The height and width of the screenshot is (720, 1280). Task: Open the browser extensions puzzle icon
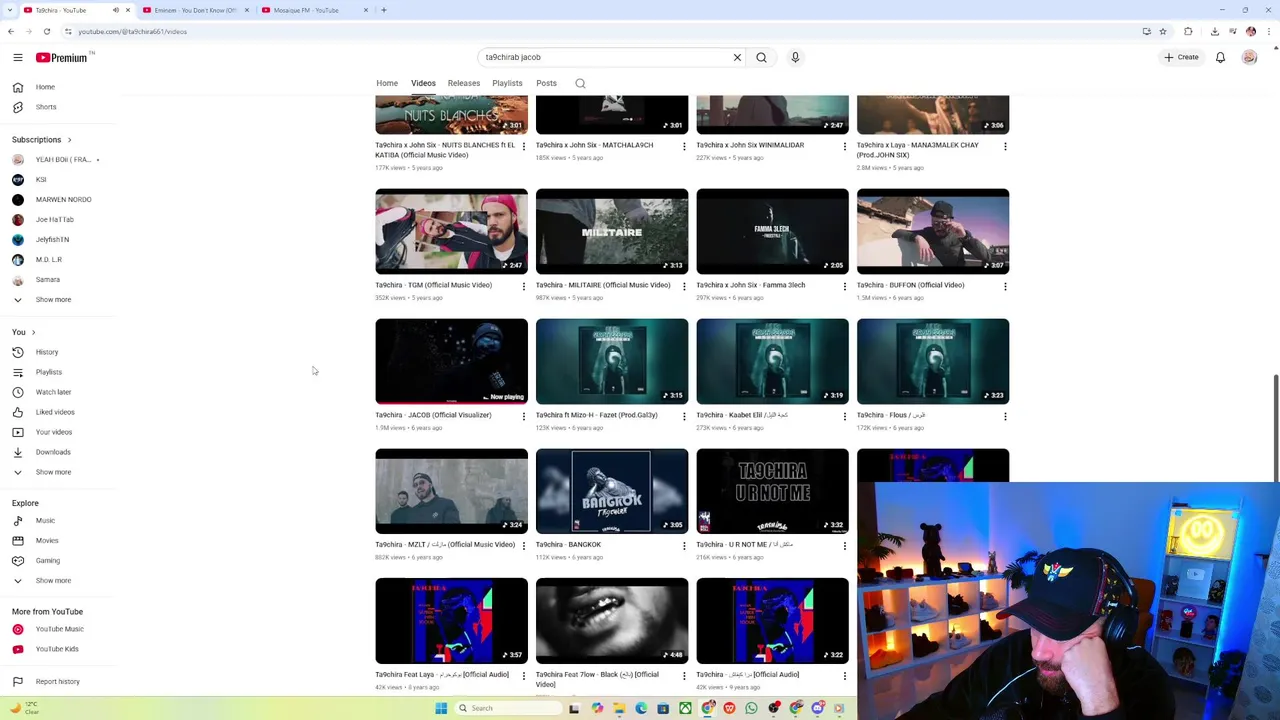click(x=1188, y=31)
